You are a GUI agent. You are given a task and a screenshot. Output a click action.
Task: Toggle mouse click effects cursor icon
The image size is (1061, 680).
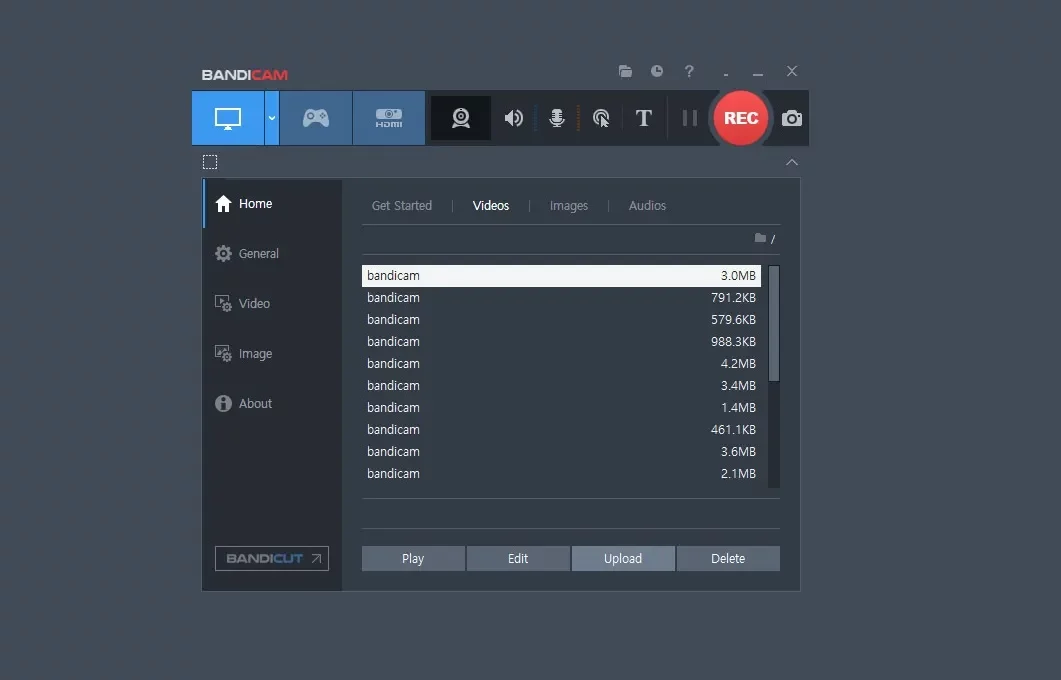(601, 118)
